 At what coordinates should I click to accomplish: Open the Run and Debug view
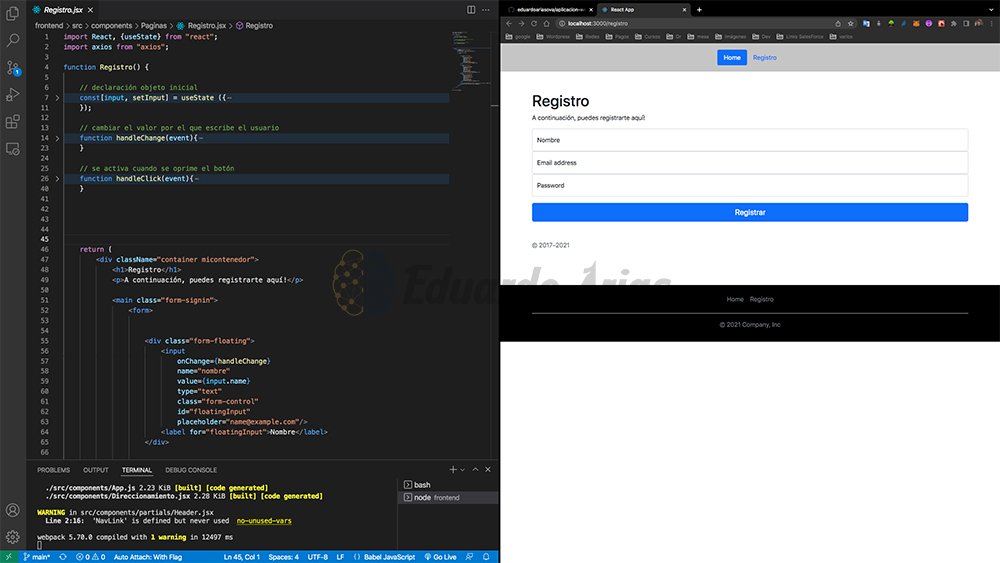(12, 95)
